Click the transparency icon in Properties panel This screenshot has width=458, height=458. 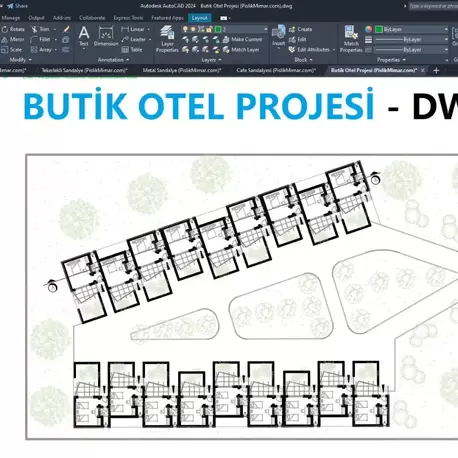tap(368, 50)
